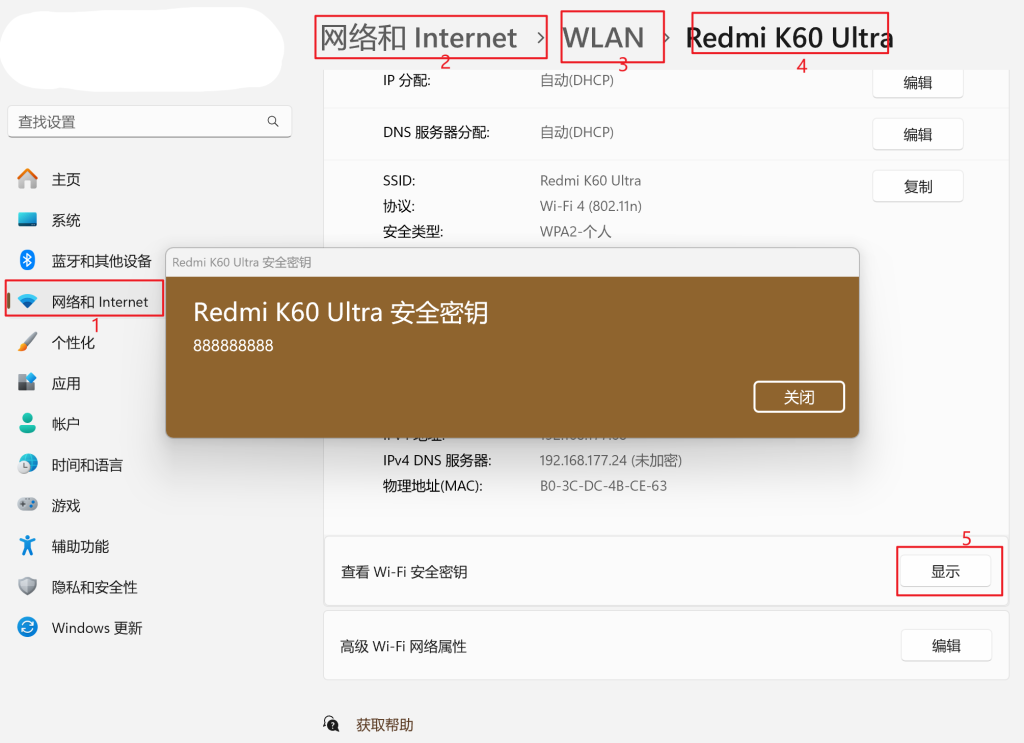Open 隐私和安全性 shield icon
Image resolution: width=1024 pixels, height=743 pixels.
coord(27,587)
